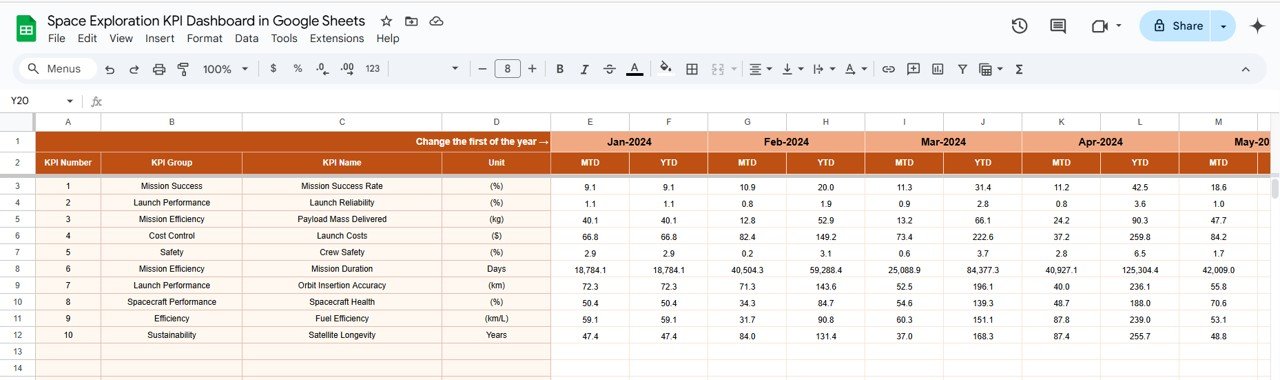Click the Name box showing Y20
This screenshot has width=1280, height=380.
(x=41, y=101)
